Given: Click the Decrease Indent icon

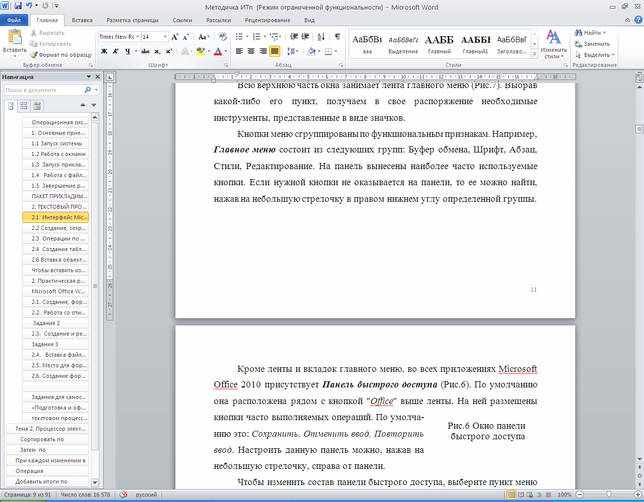Looking at the screenshot, I should point(294,37).
